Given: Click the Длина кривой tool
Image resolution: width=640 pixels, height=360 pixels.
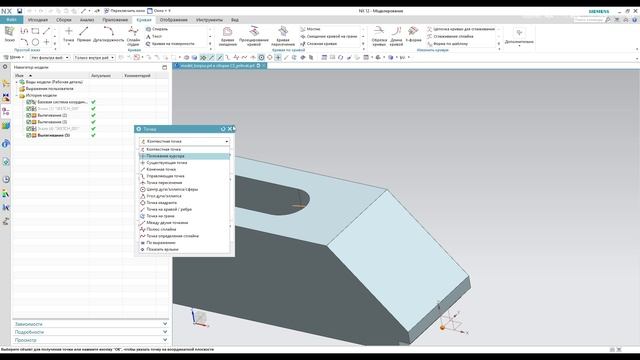Looking at the screenshot, I should pos(396,36).
